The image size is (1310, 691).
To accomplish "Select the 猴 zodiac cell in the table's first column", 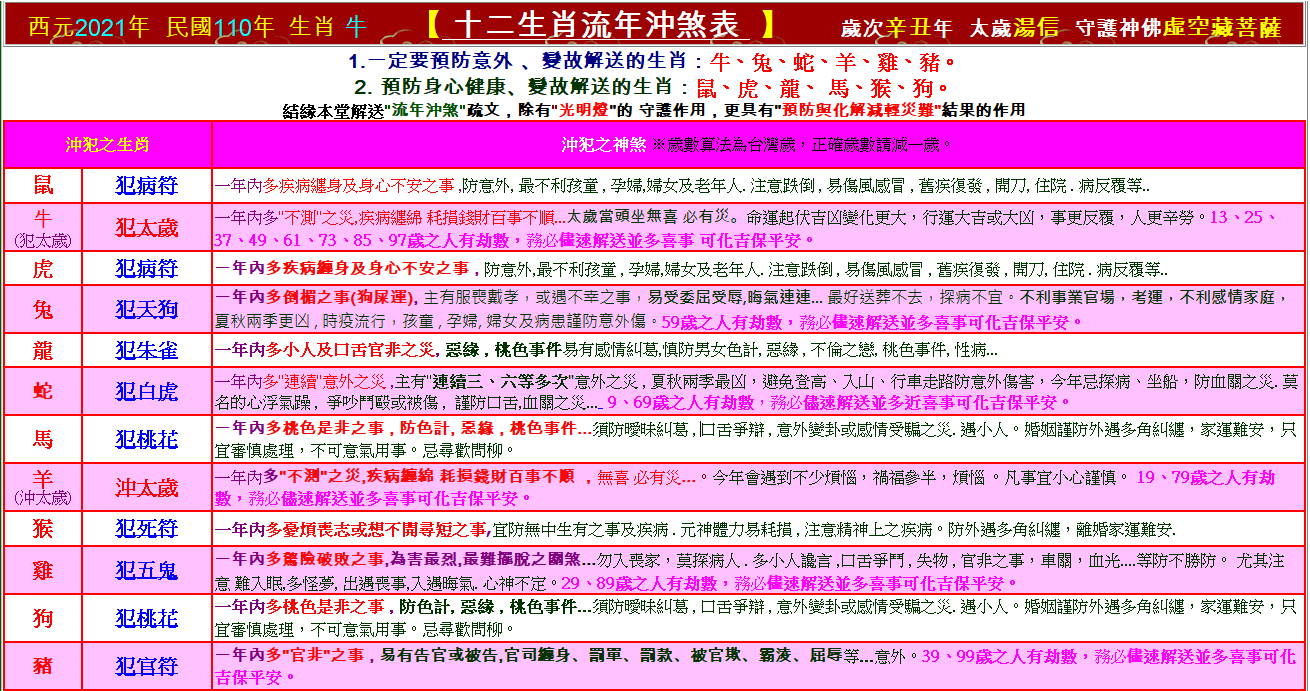I will click(x=44, y=529).
